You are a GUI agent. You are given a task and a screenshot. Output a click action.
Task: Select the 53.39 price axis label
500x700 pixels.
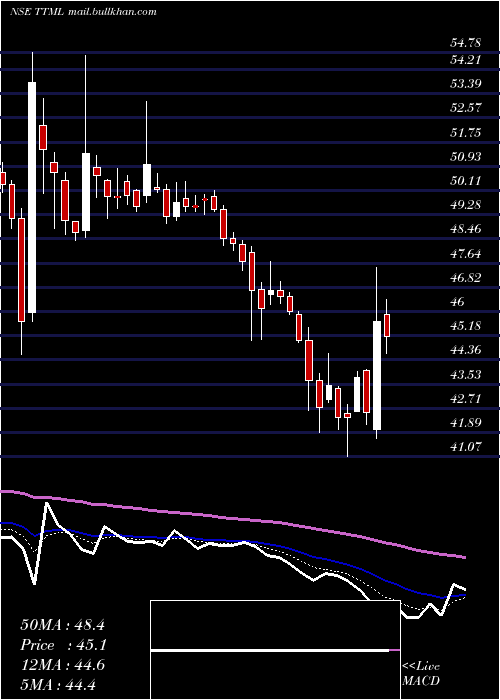pyautogui.click(x=466, y=83)
